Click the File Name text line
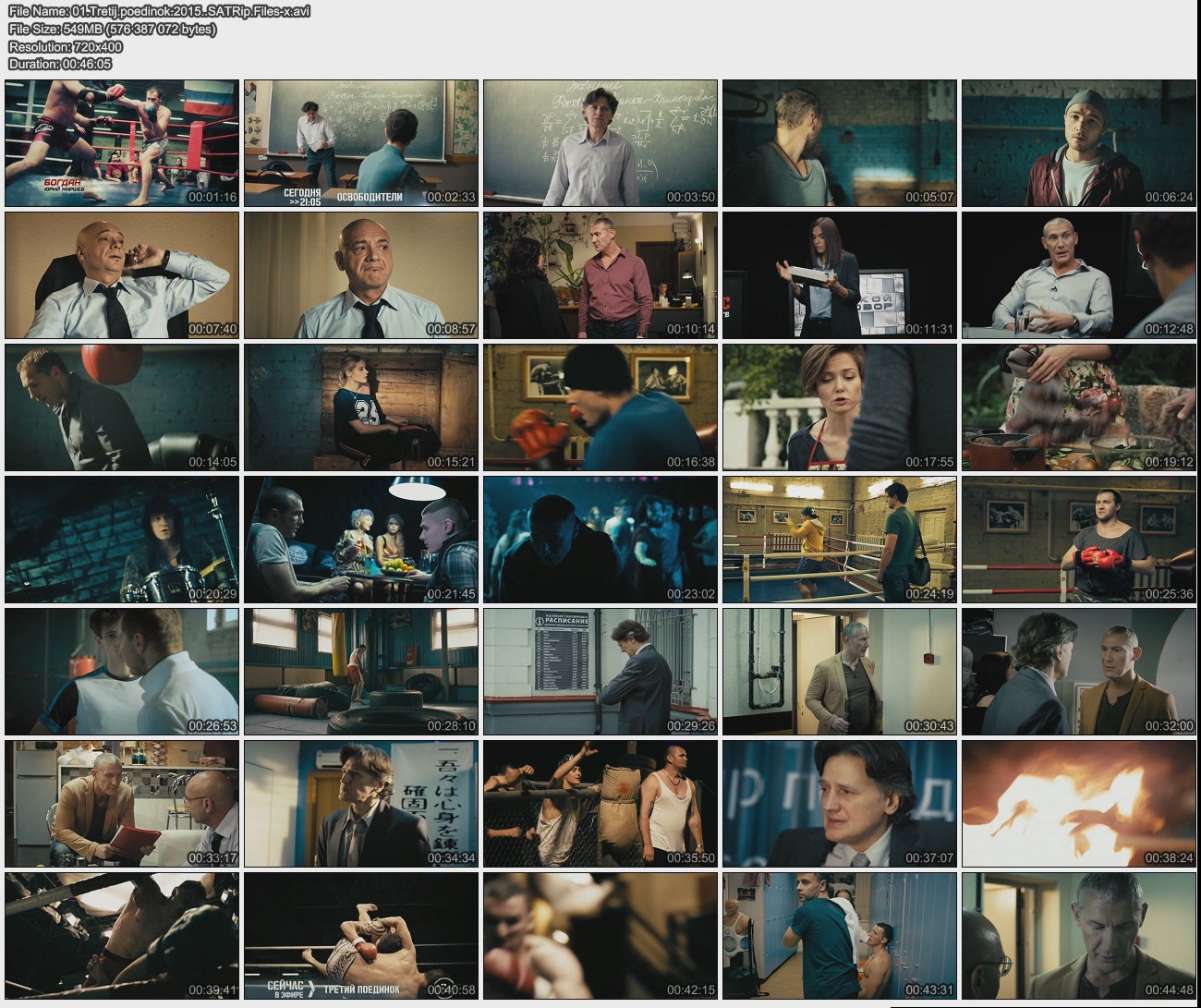The image size is (1201, 1008). (159, 11)
